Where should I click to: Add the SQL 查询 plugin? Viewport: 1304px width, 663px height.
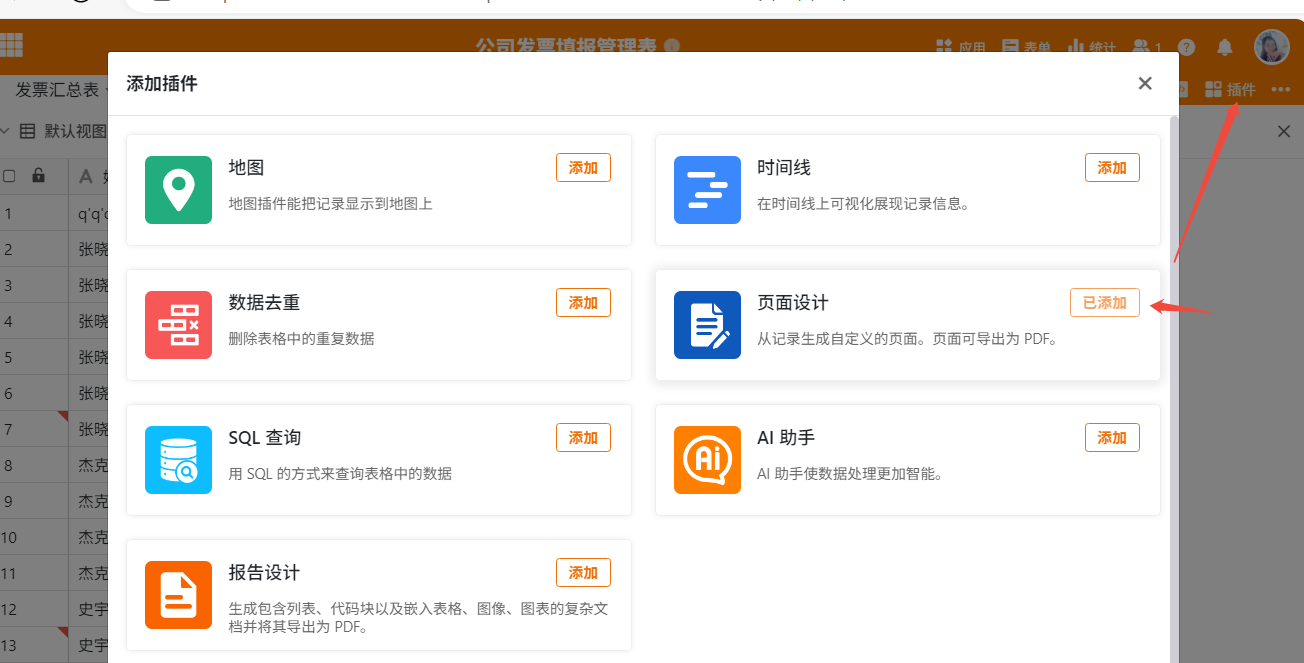pyautogui.click(x=583, y=438)
